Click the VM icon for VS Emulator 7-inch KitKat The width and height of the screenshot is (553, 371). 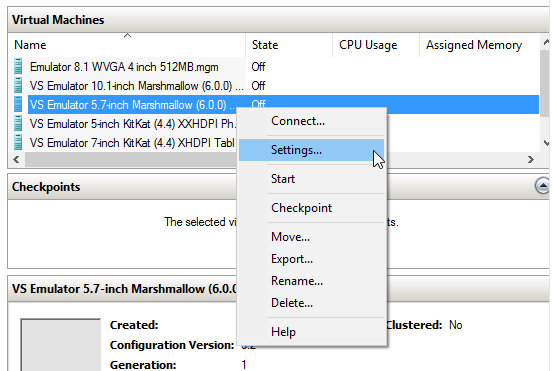18,142
